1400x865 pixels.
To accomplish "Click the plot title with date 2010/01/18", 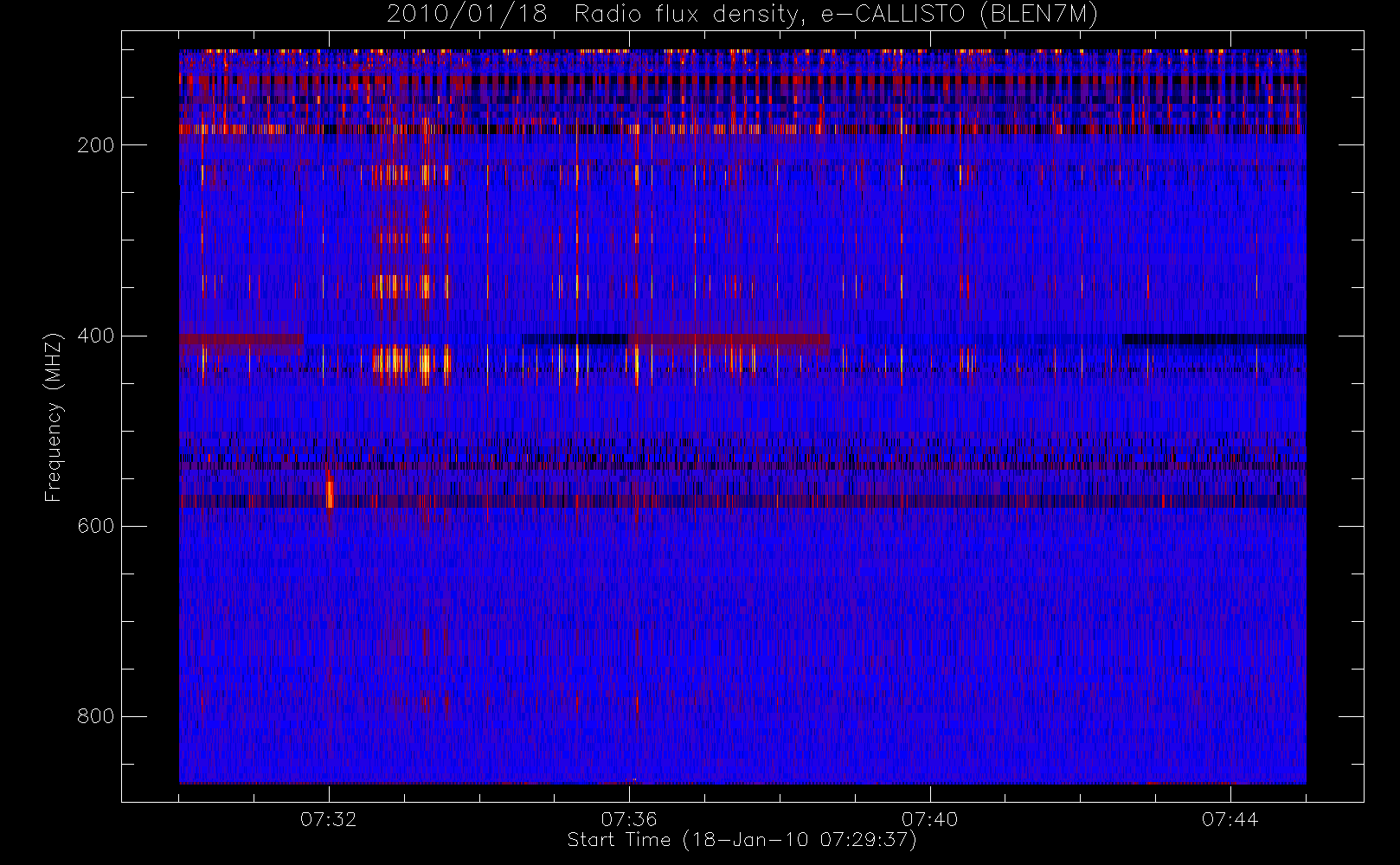I will [742, 14].
